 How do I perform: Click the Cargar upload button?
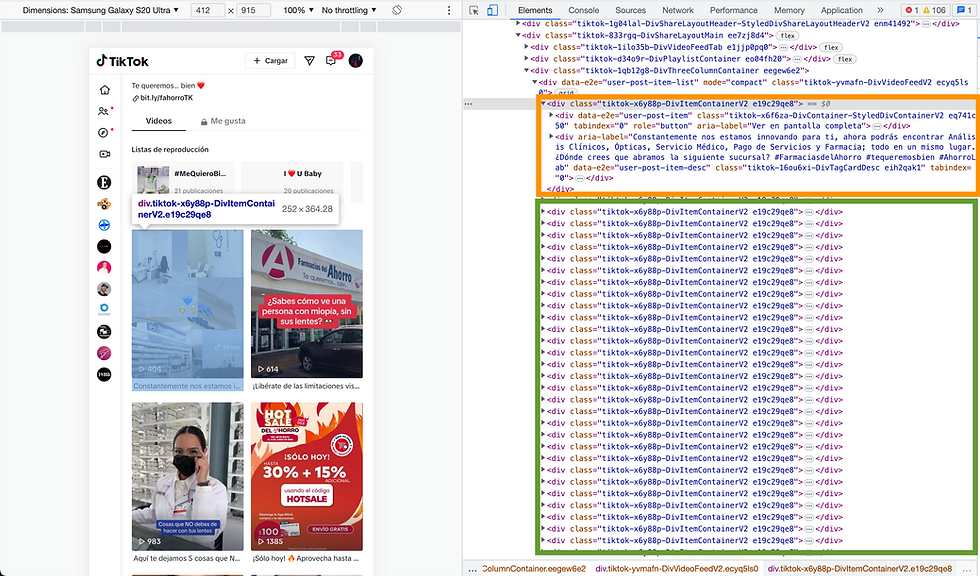point(271,61)
